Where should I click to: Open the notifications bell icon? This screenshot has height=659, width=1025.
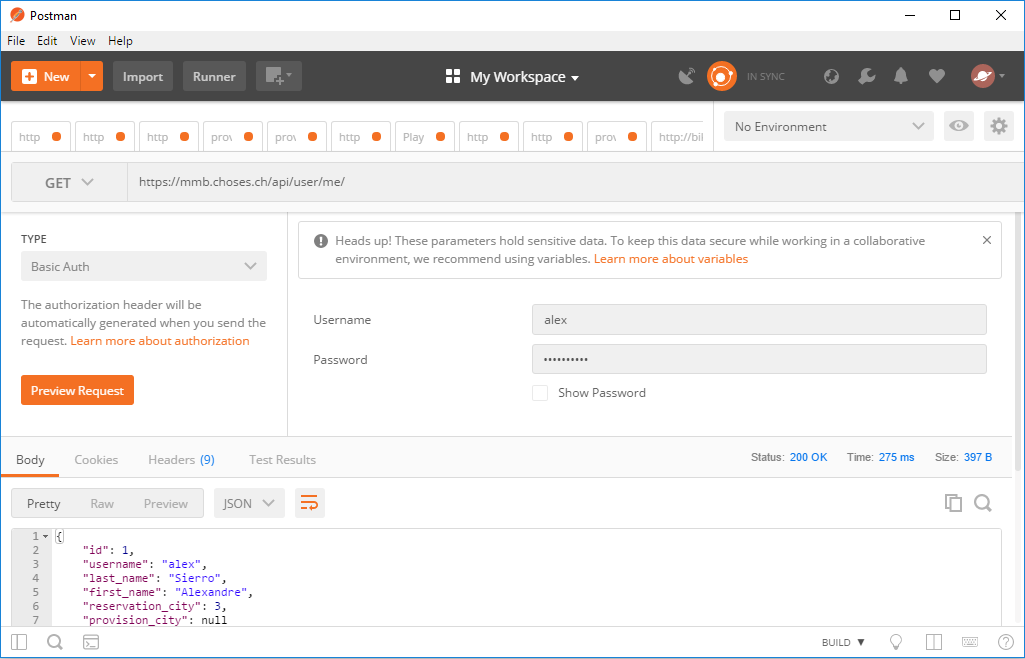click(901, 76)
